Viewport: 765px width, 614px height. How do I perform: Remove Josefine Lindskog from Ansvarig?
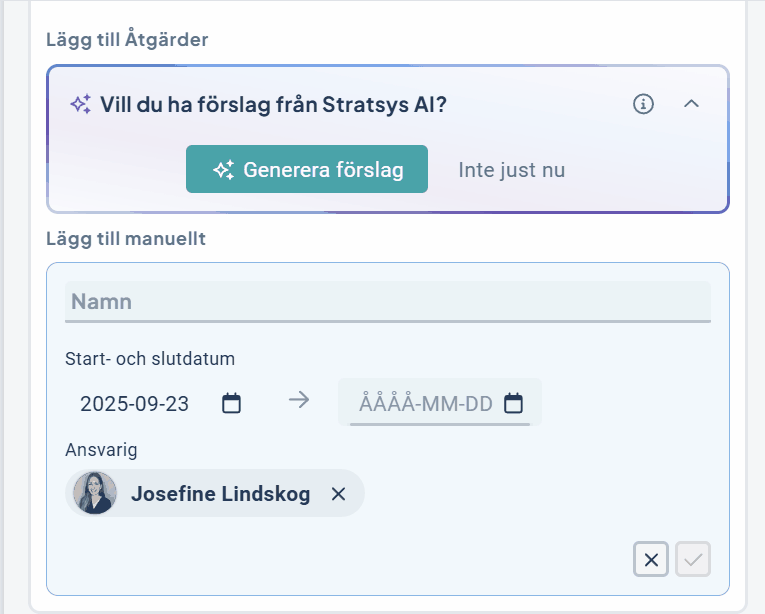[x=338, y=494]
